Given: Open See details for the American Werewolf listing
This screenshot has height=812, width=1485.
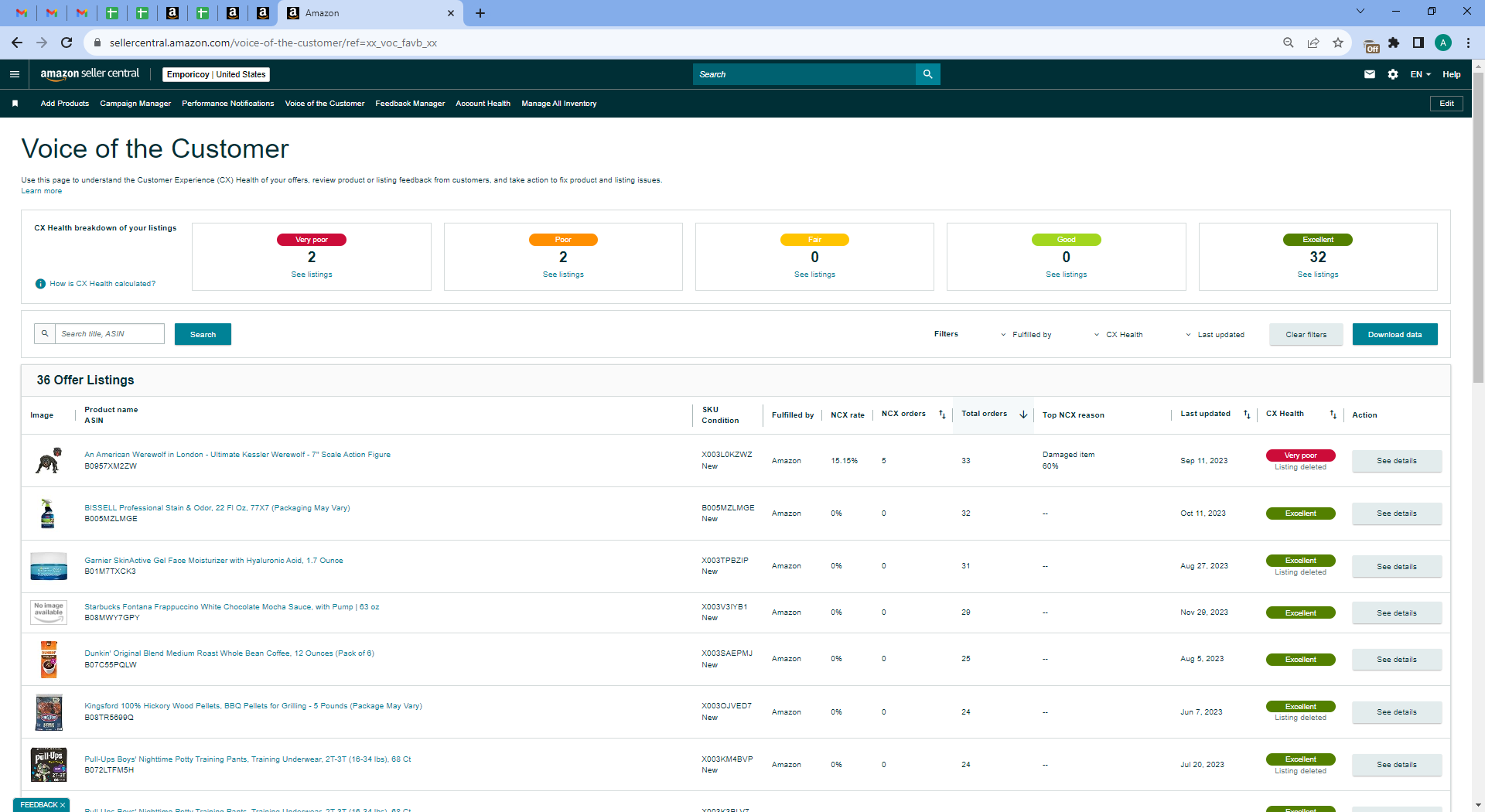Looking at the screenshot, I should pyautogui.click(x=1397, y=461).
